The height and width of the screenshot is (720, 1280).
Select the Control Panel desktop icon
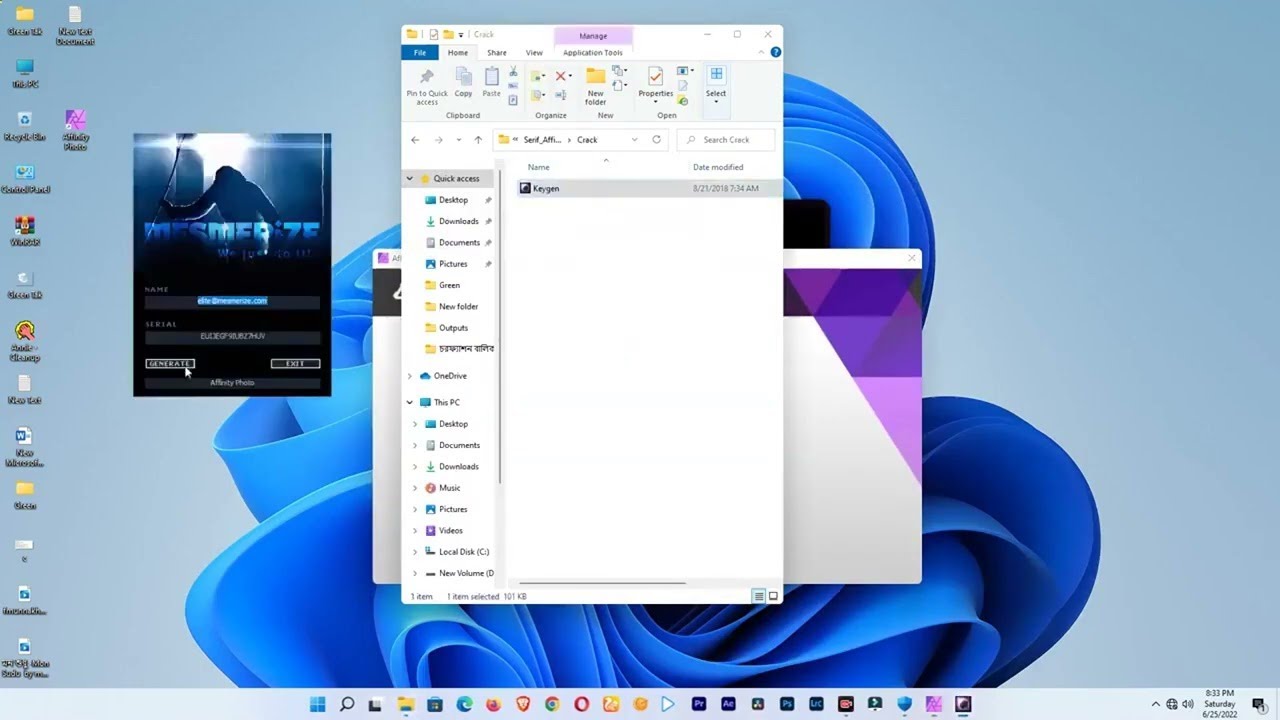[x=25, y=179]
